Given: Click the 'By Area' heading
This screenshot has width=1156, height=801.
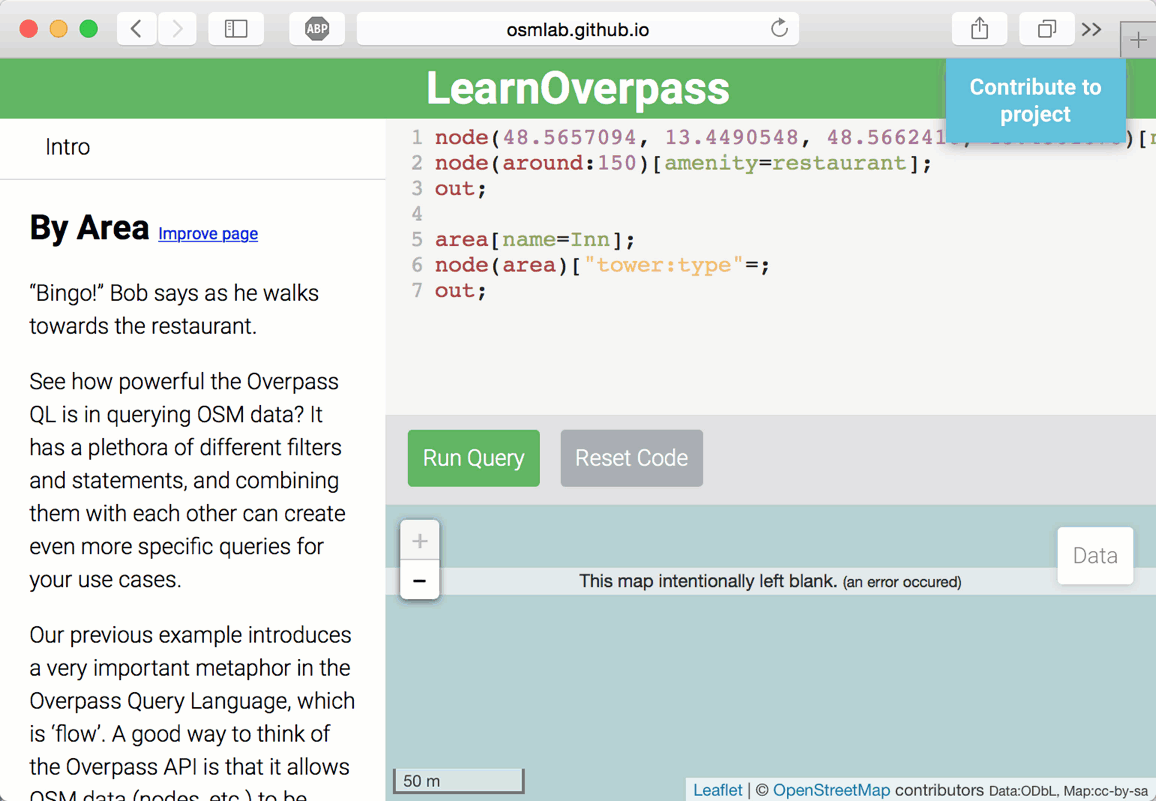Looking at the screenshot, I should coord(89,228).
